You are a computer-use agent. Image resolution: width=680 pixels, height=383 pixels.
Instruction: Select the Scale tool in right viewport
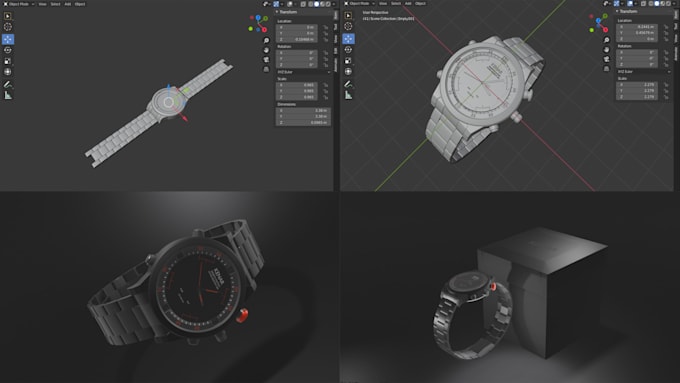pos(348,61)
